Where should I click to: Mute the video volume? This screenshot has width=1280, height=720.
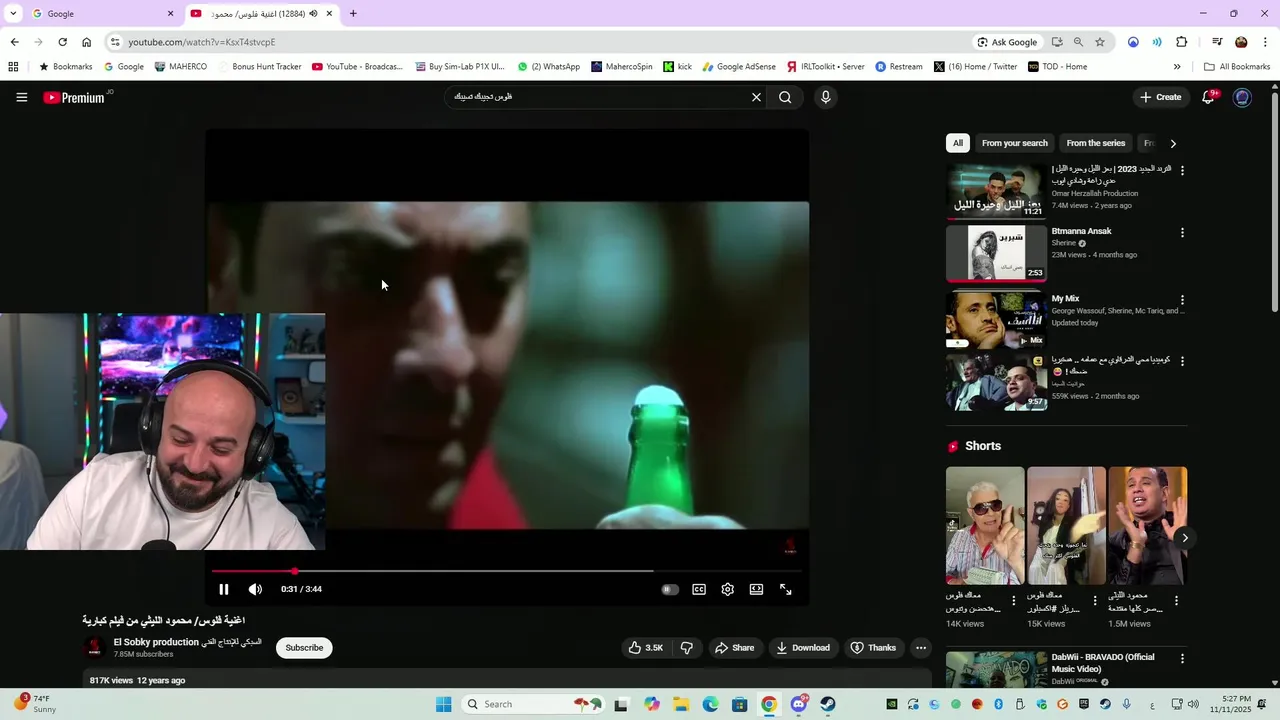255,589
